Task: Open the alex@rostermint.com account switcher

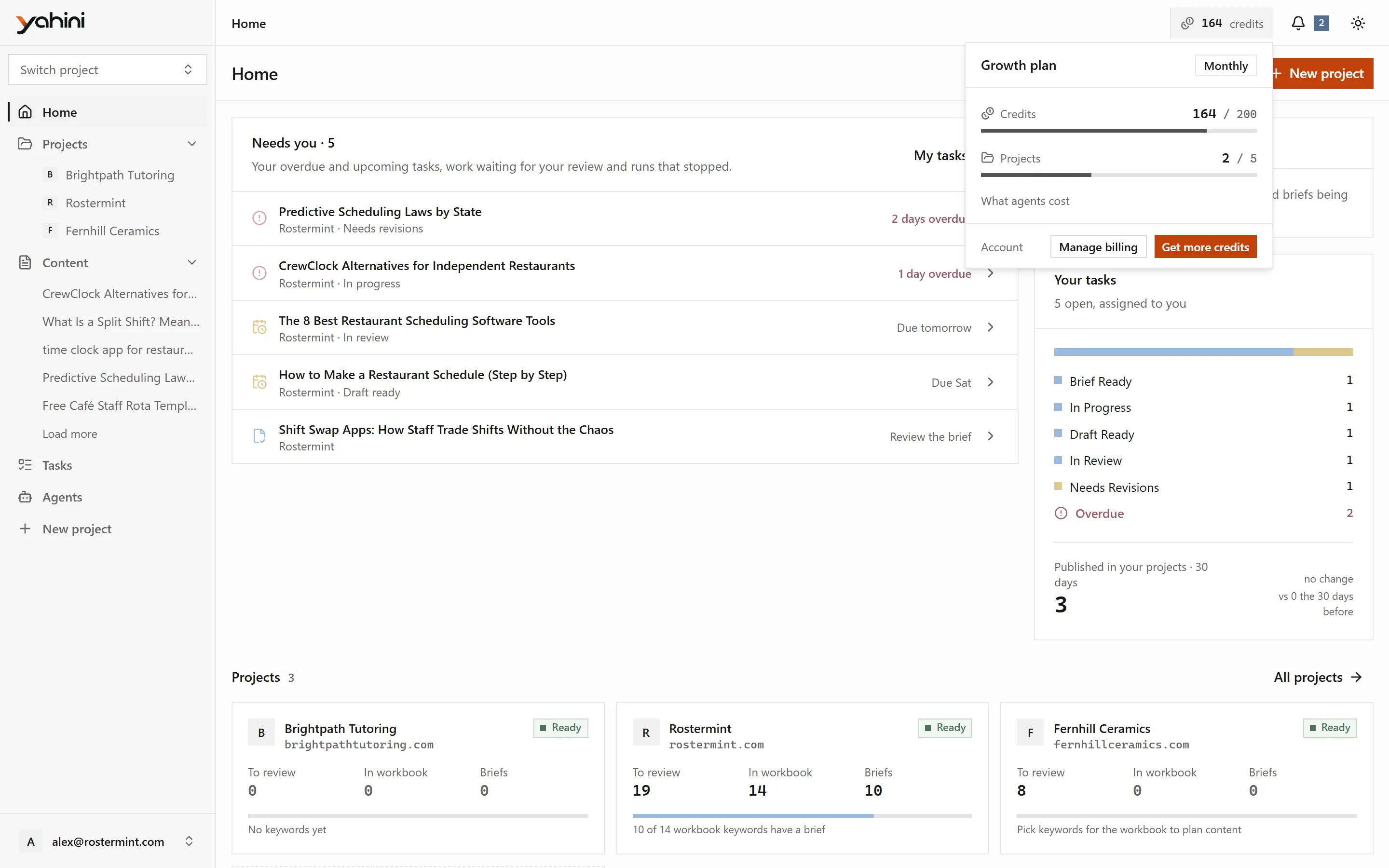Action: (x=108, y=841)
